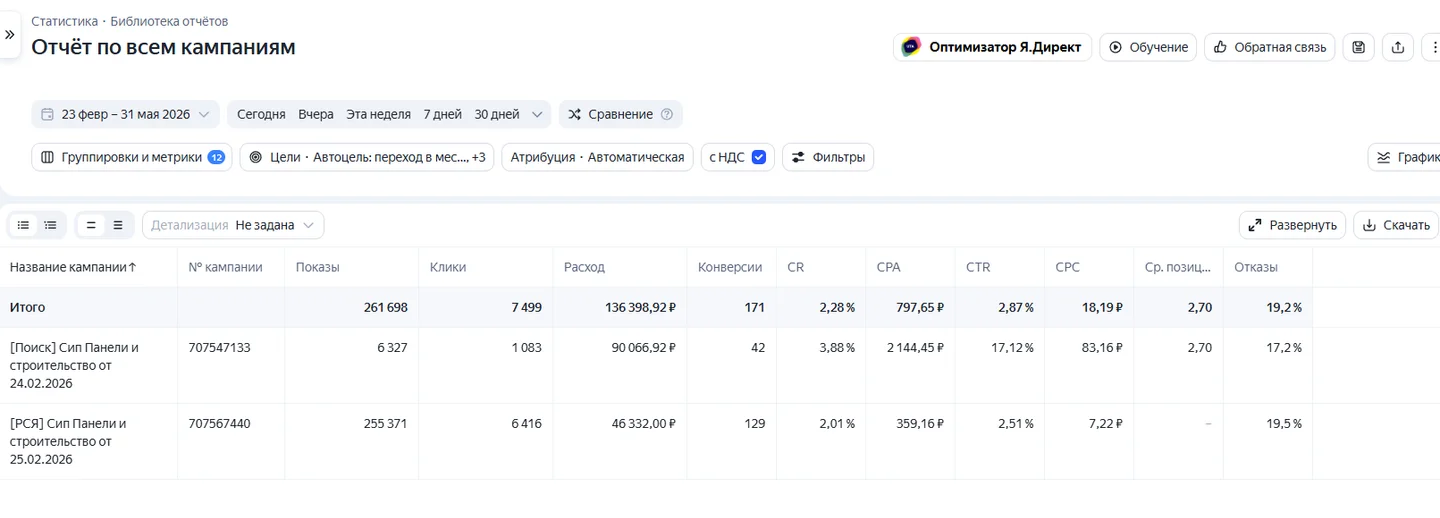Sort by Конверсии column header
This screenshot has width=1440, height=518.
tap(730, 267)
